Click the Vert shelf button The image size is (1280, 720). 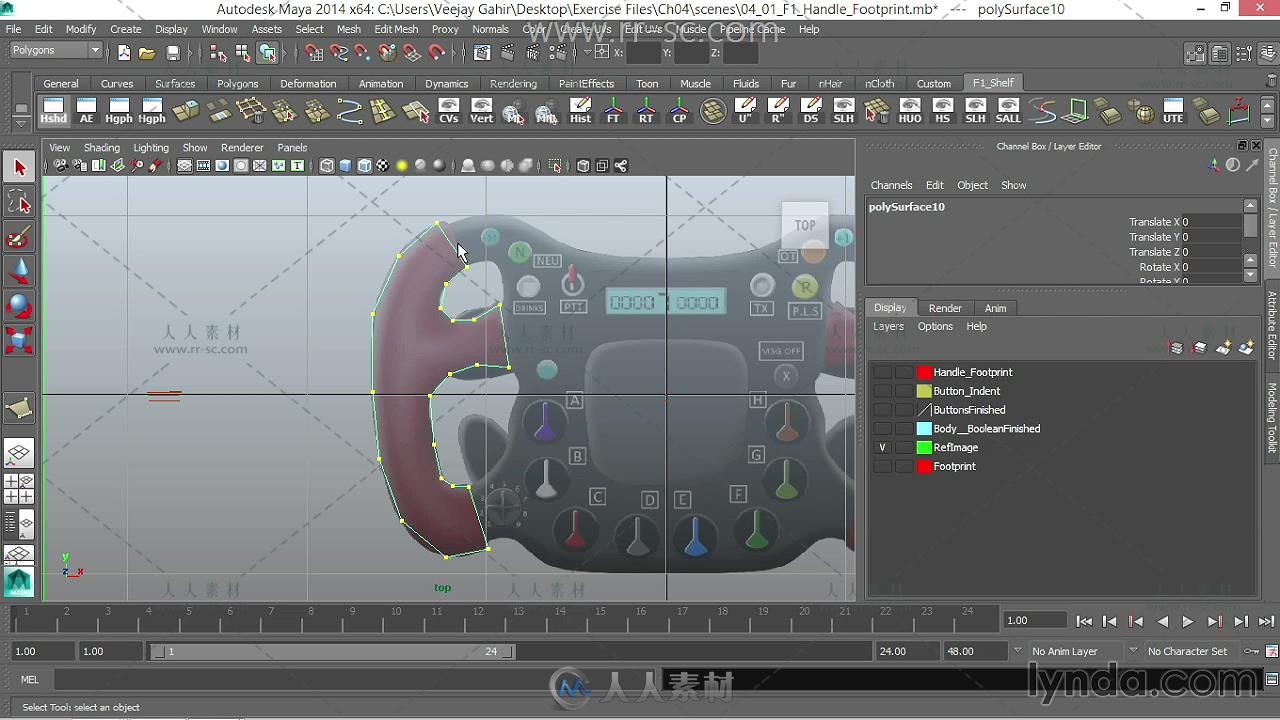[481, 111]
